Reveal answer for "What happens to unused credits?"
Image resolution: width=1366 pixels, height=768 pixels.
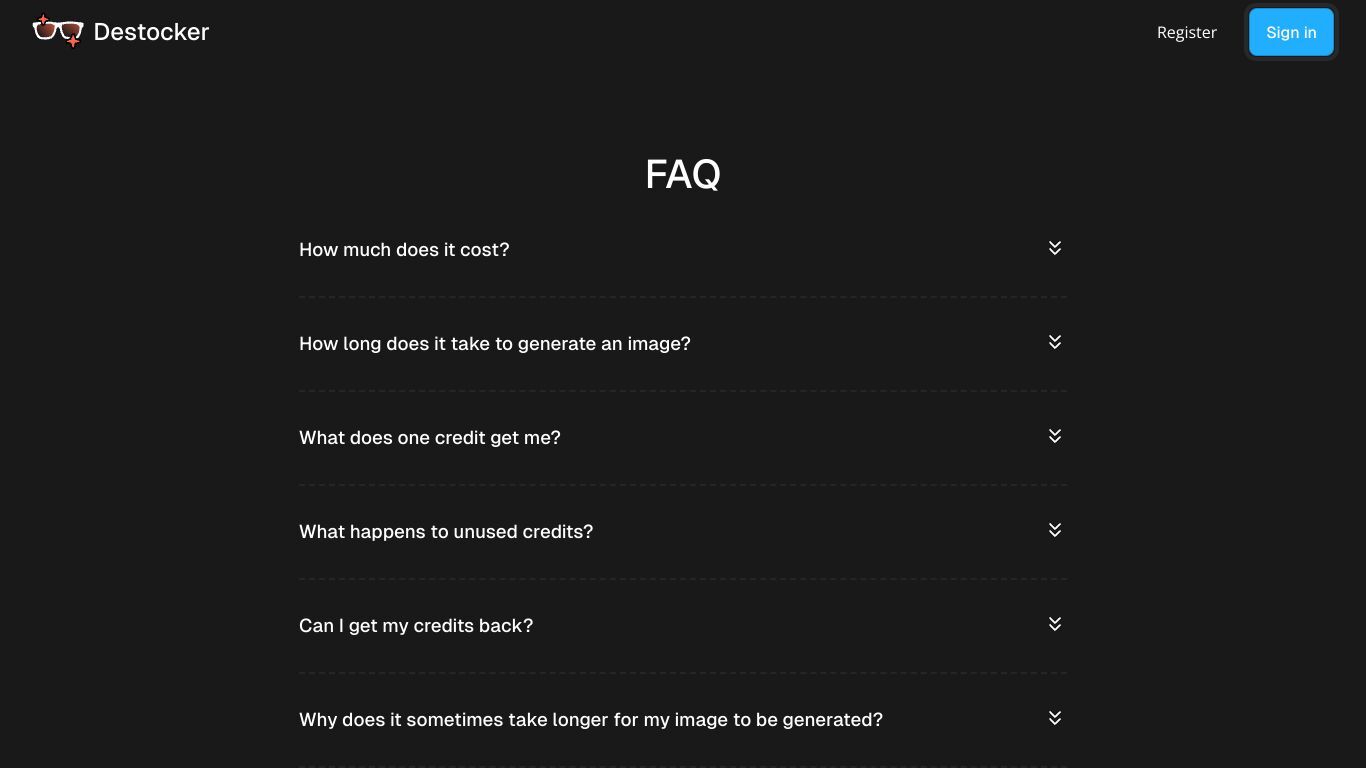coord(446,532)
